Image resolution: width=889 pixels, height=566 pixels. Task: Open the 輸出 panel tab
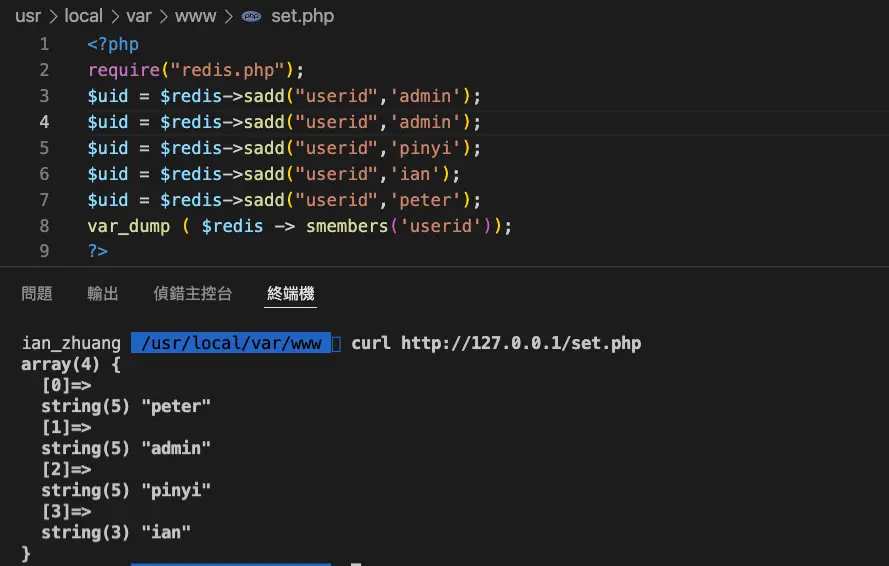(x=103, y=293)
